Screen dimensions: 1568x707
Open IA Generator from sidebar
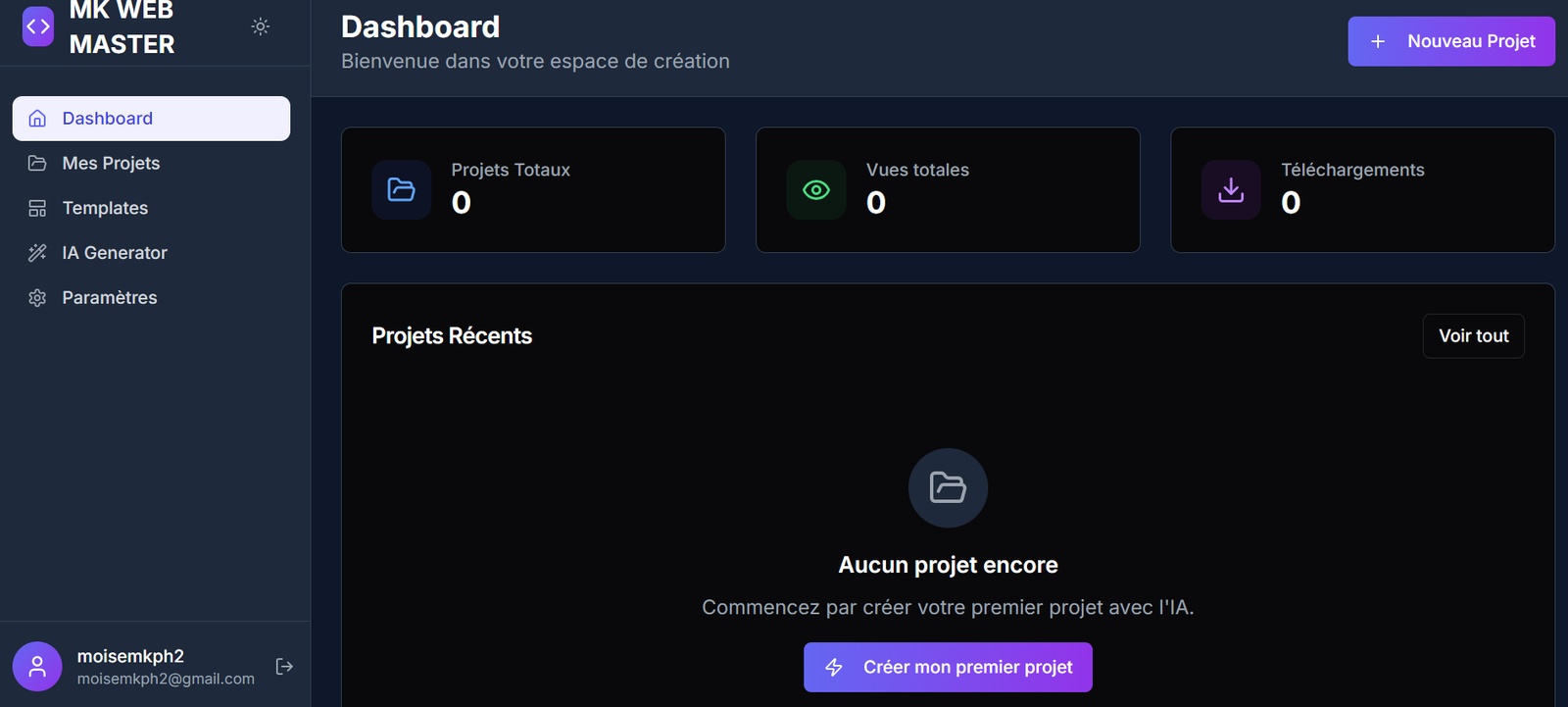point(115,253)
